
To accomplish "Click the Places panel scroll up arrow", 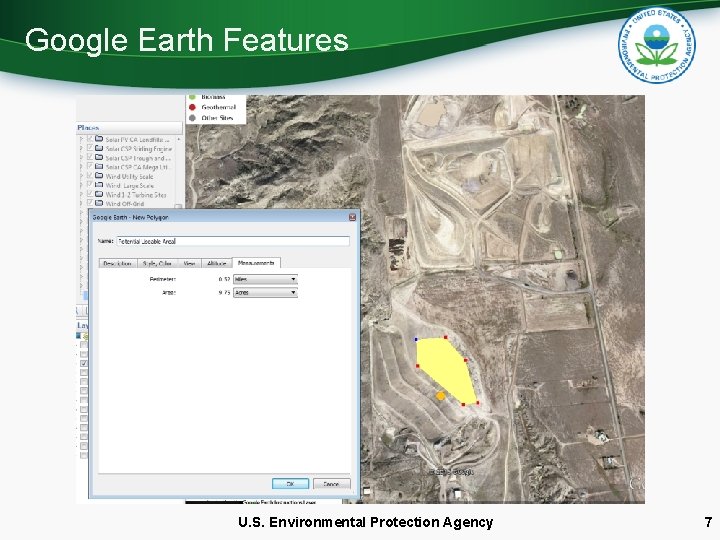I will tap(179, 139).
